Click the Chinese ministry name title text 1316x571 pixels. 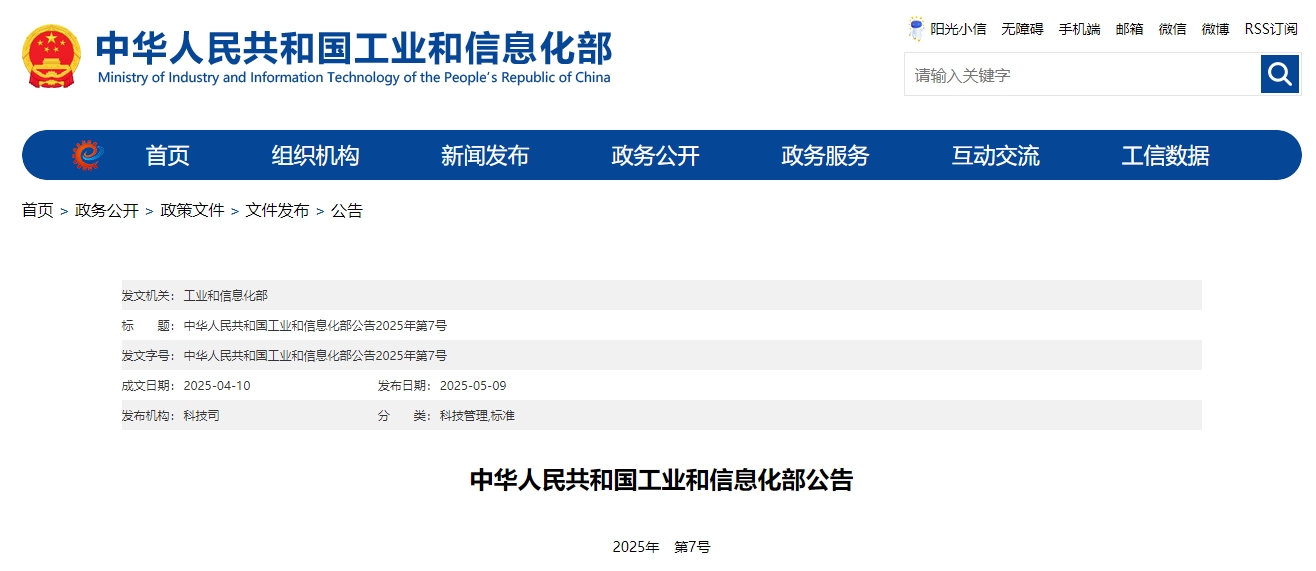(x=354, y=47)
